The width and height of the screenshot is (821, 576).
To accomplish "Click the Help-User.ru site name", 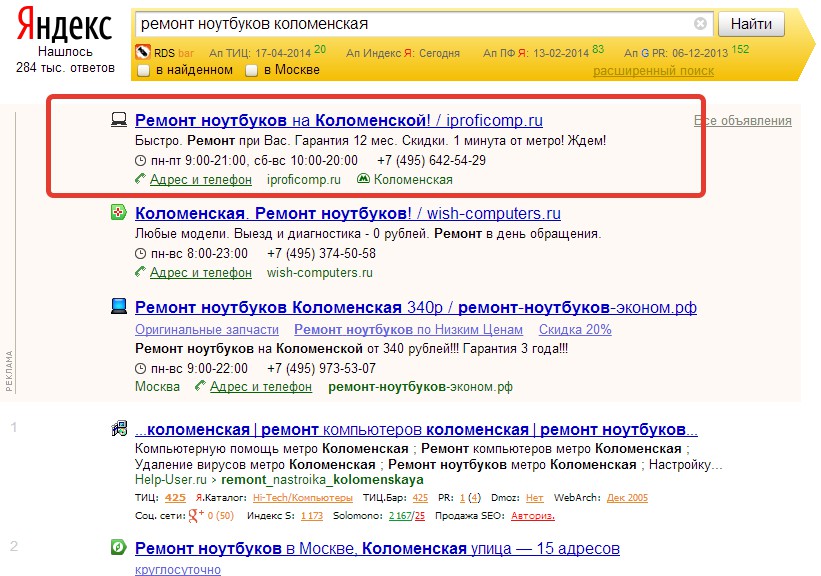I will [171, 480].
